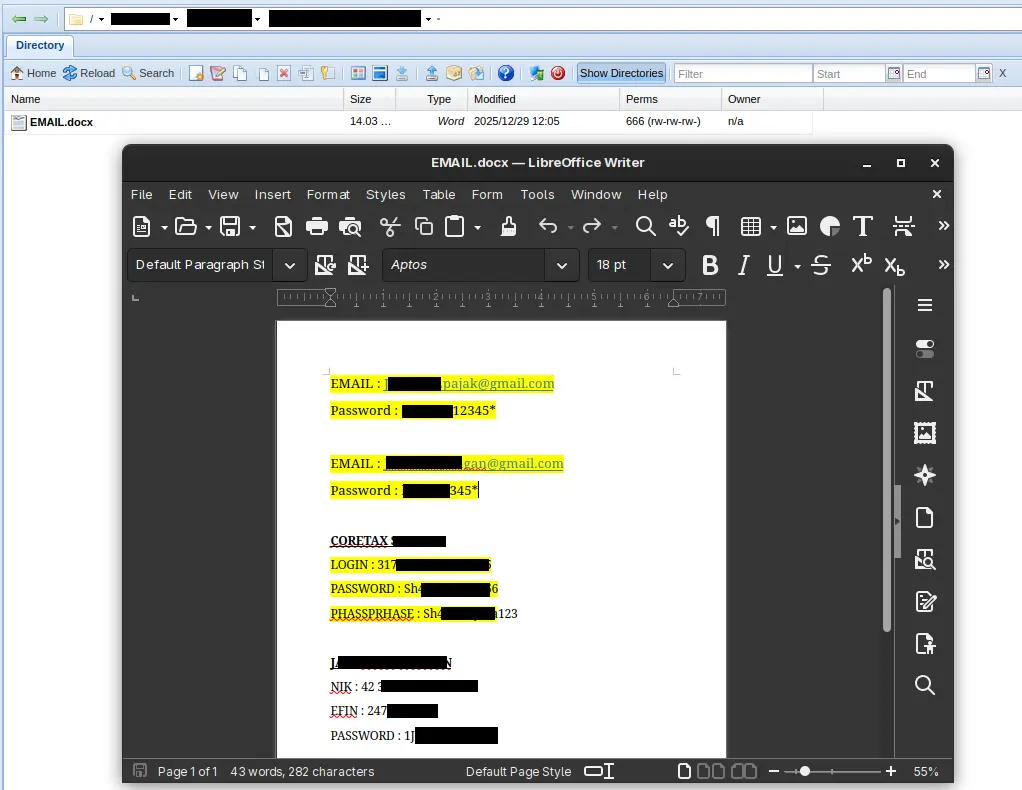Sort files by the Modified column header

pos(542,99)
